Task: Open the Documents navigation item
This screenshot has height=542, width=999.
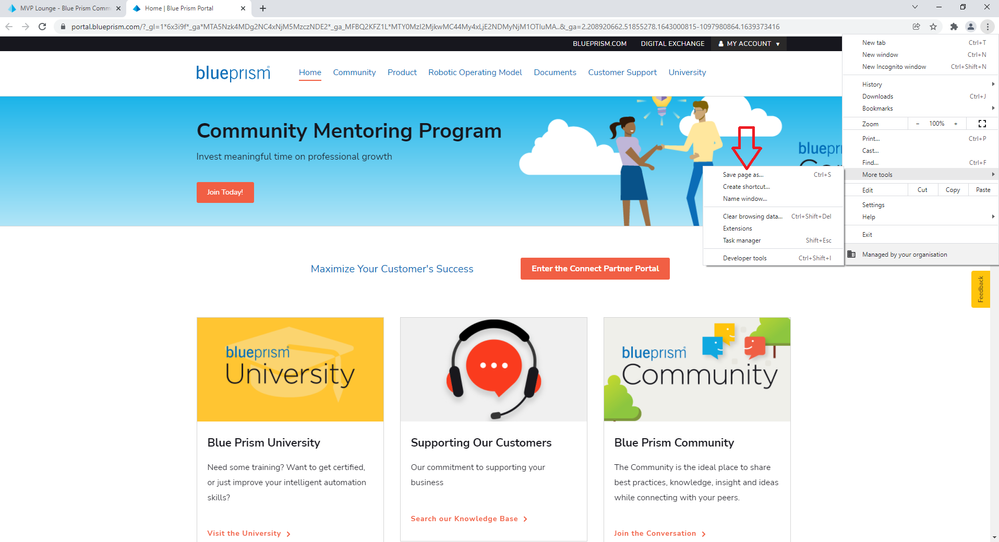Action: (555, 73)
